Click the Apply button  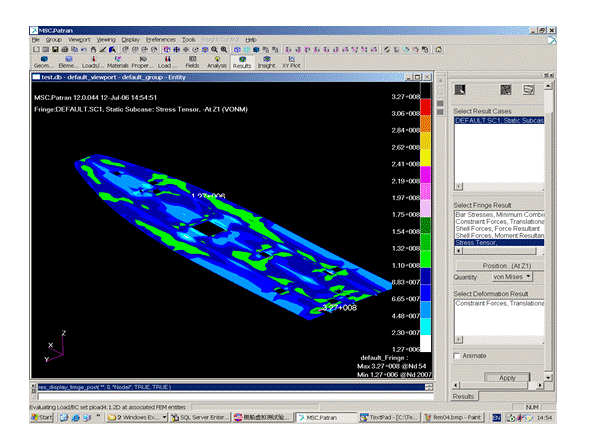pos(506,378)
